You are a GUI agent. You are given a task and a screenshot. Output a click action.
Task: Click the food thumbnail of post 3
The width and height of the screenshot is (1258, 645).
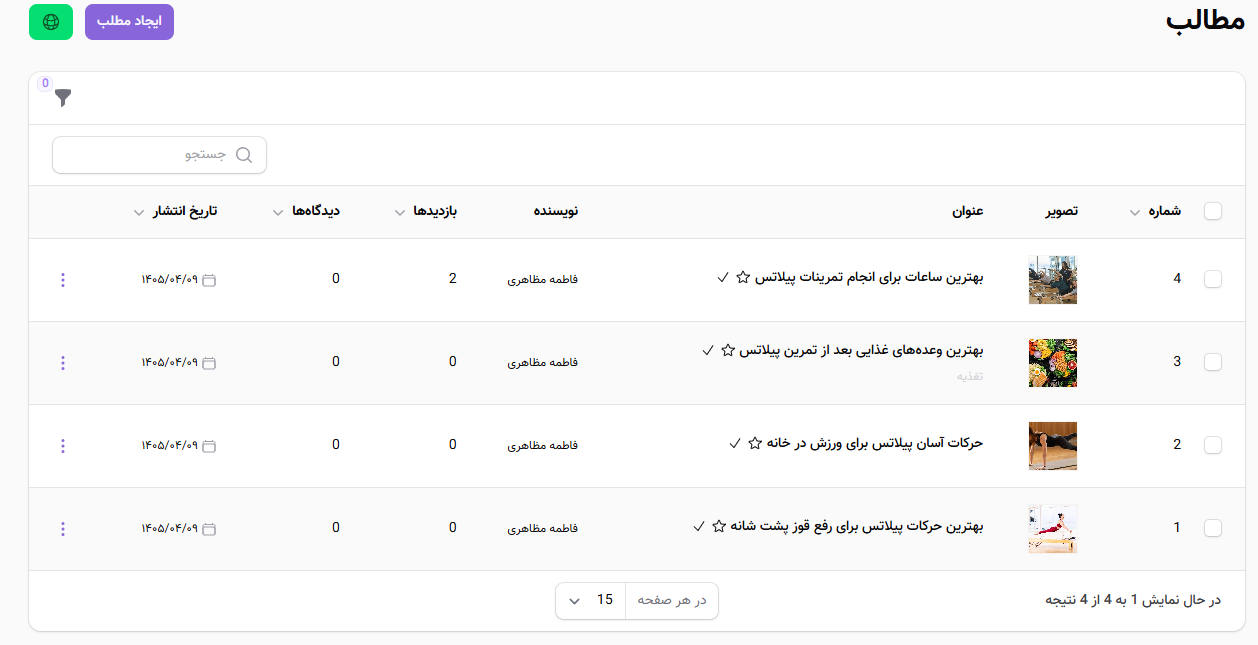(1053, 363)
